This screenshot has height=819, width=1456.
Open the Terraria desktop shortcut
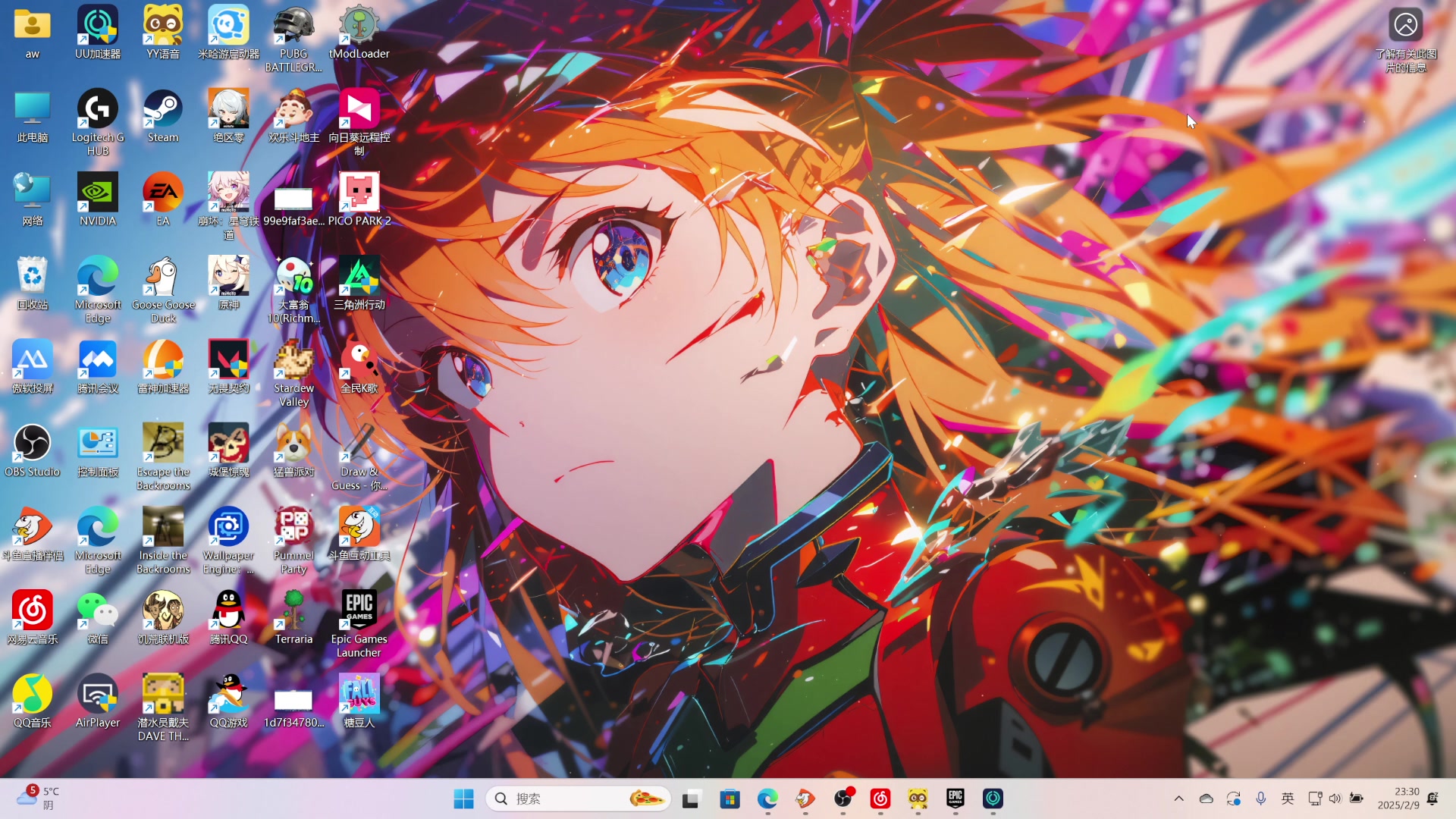click(x=293, y=617)
